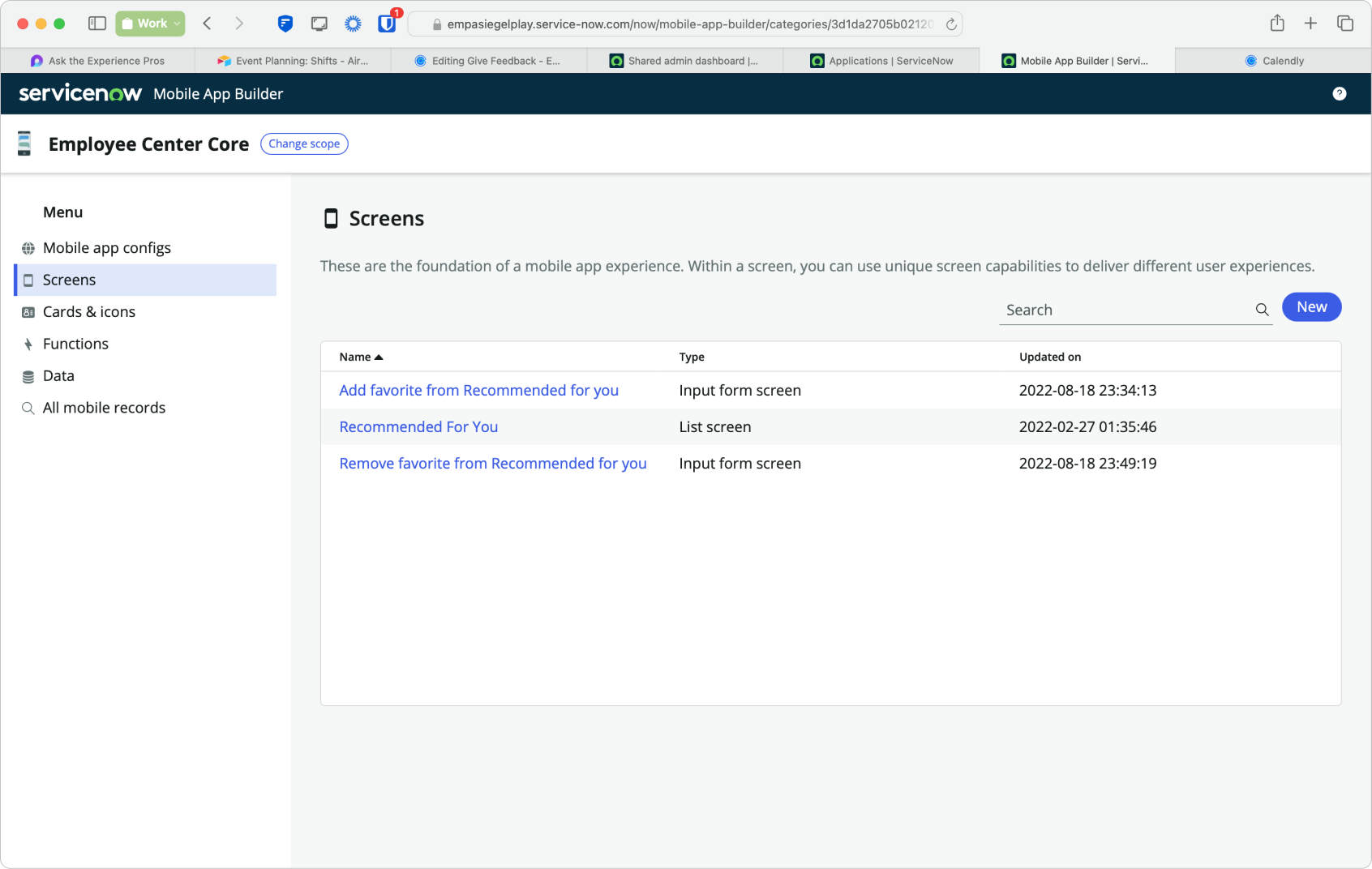Click the blue gear-burst extension icon
Image resolution: width=1372 pixels, height=869 pixels.
(353, 24)
